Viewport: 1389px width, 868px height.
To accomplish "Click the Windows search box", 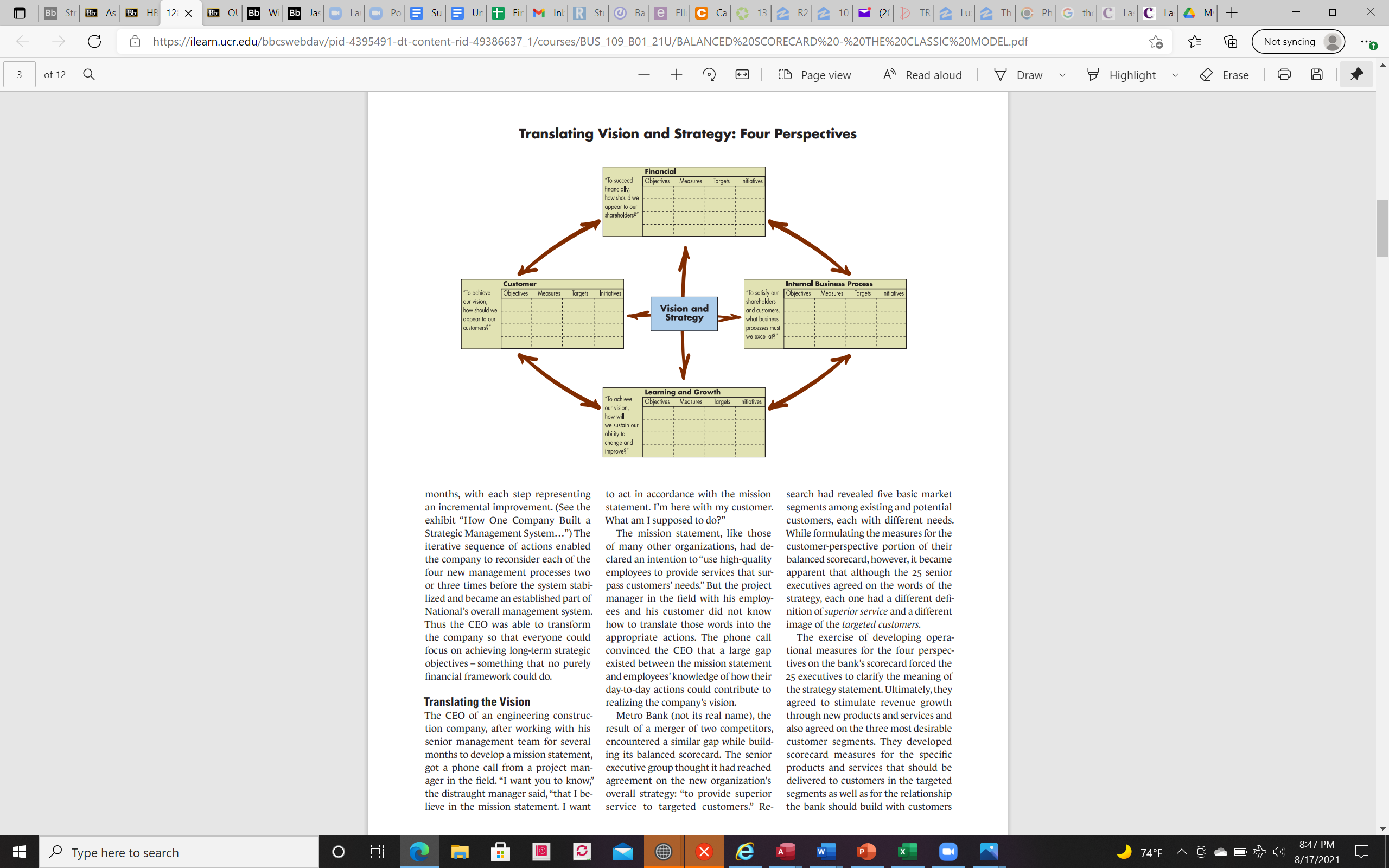I will [x=179, y=852].
